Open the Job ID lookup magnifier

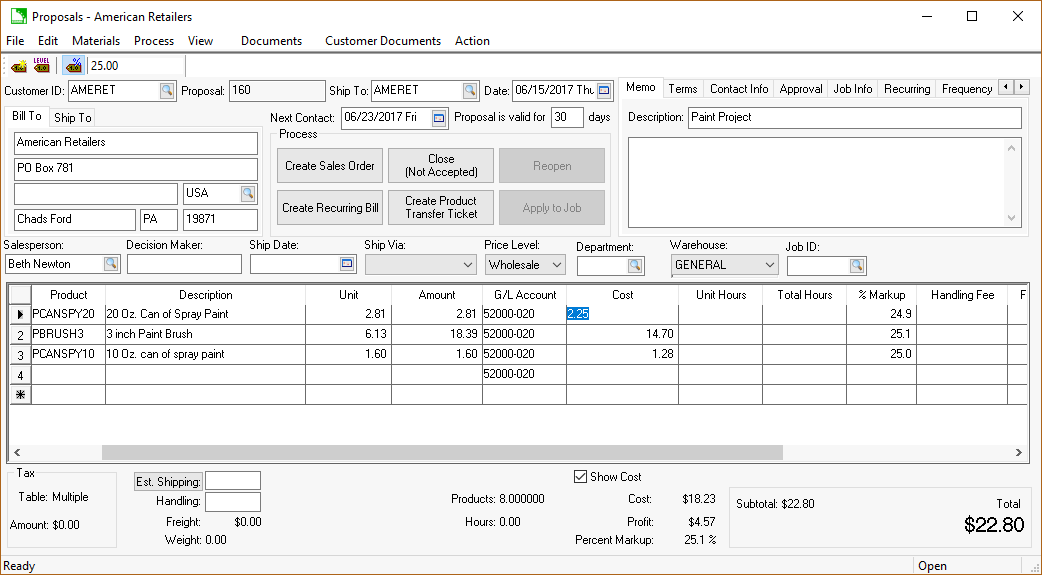(x=856, y=265)
